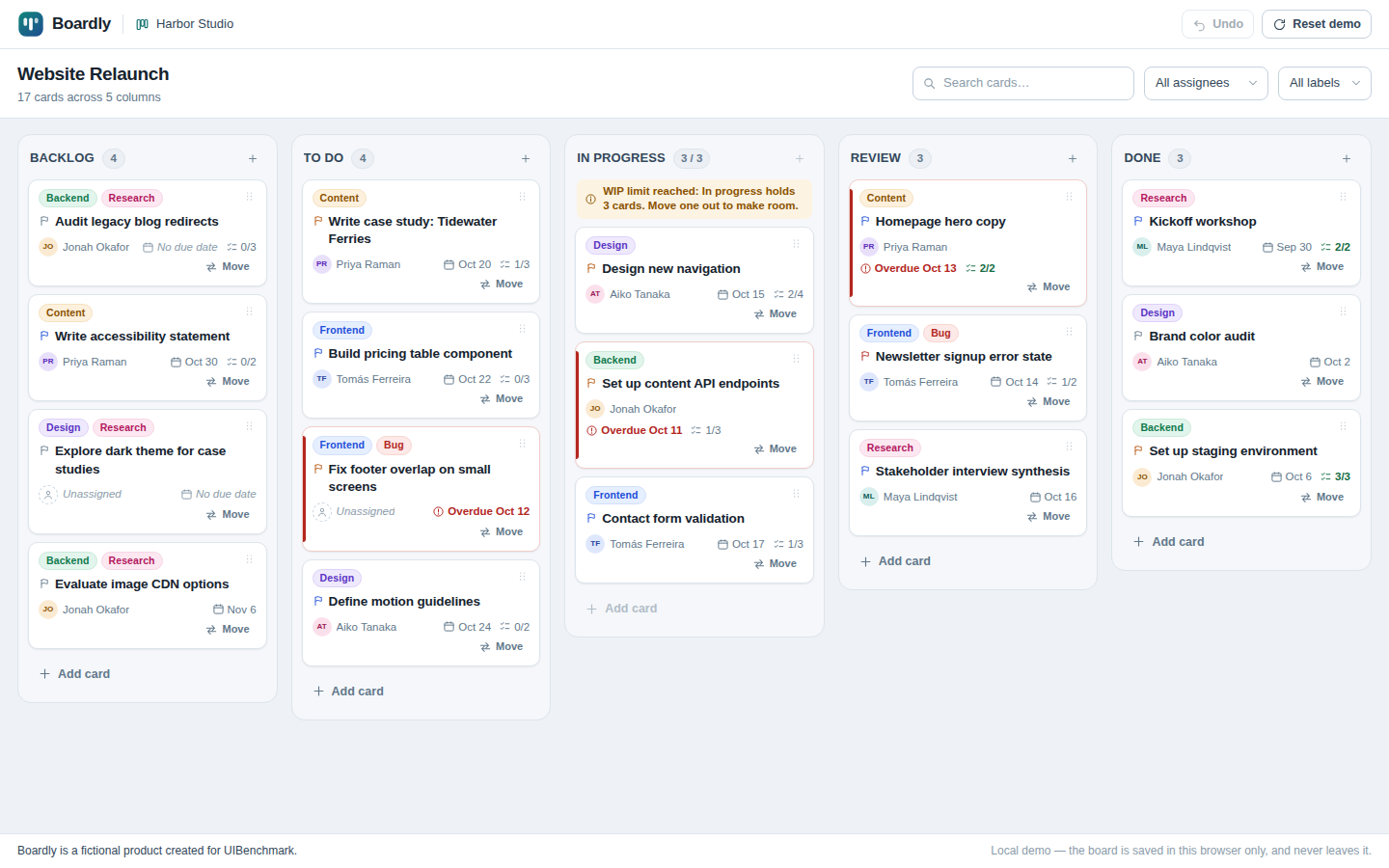Click the drag handle on Homepage hero copy card

click(1069, 197)
